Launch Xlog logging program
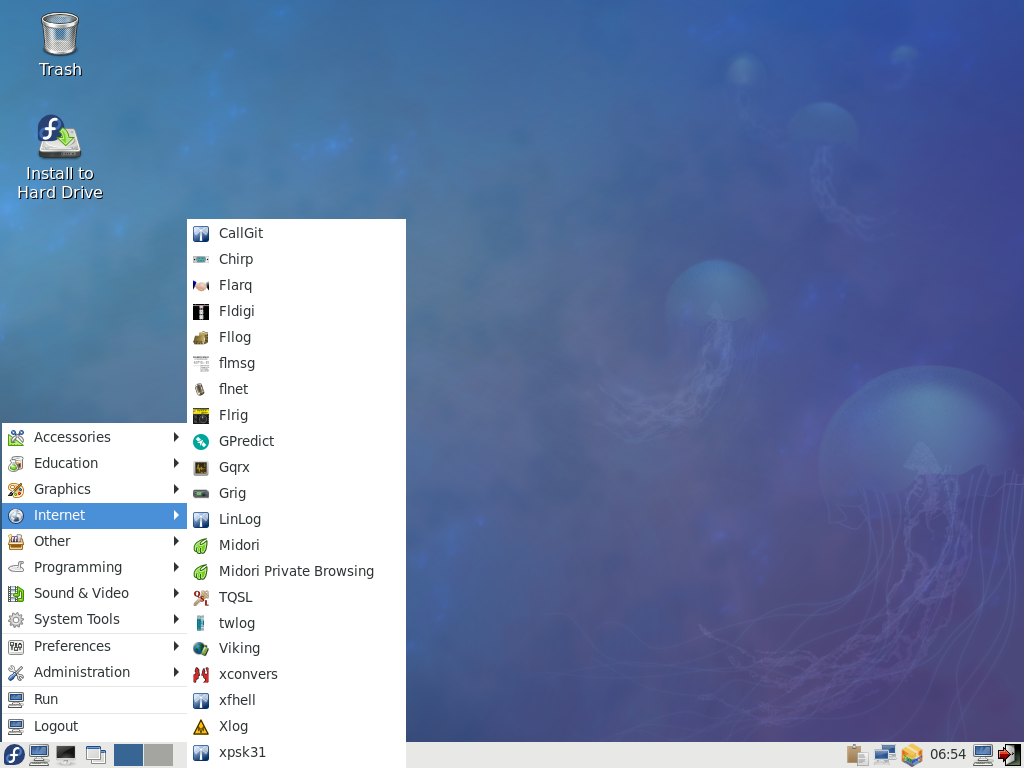Screen dimensions: 1024x768 [296, 726]
